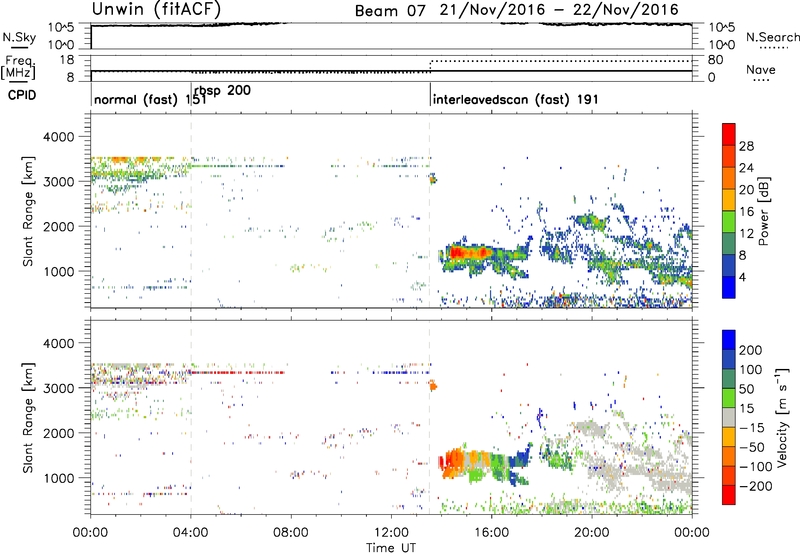Click the 'interleavedscan (fast) 191' CPID label

pyautogui.click(x=515, y=99)
